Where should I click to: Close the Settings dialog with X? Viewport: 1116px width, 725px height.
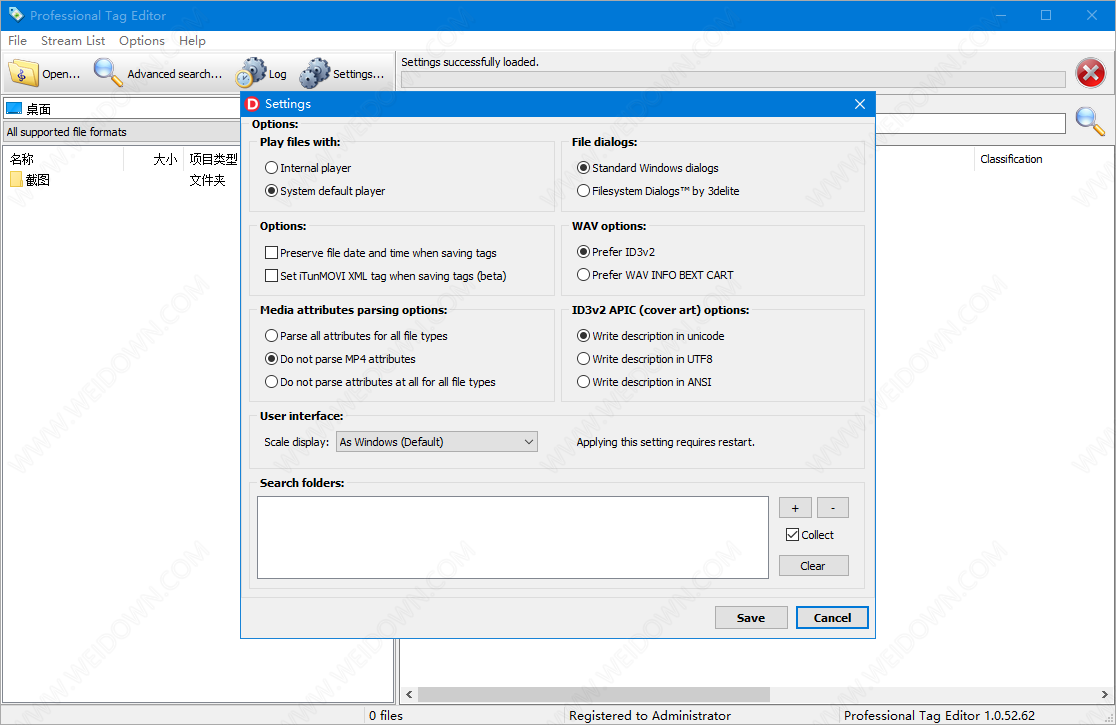point(860,104)
